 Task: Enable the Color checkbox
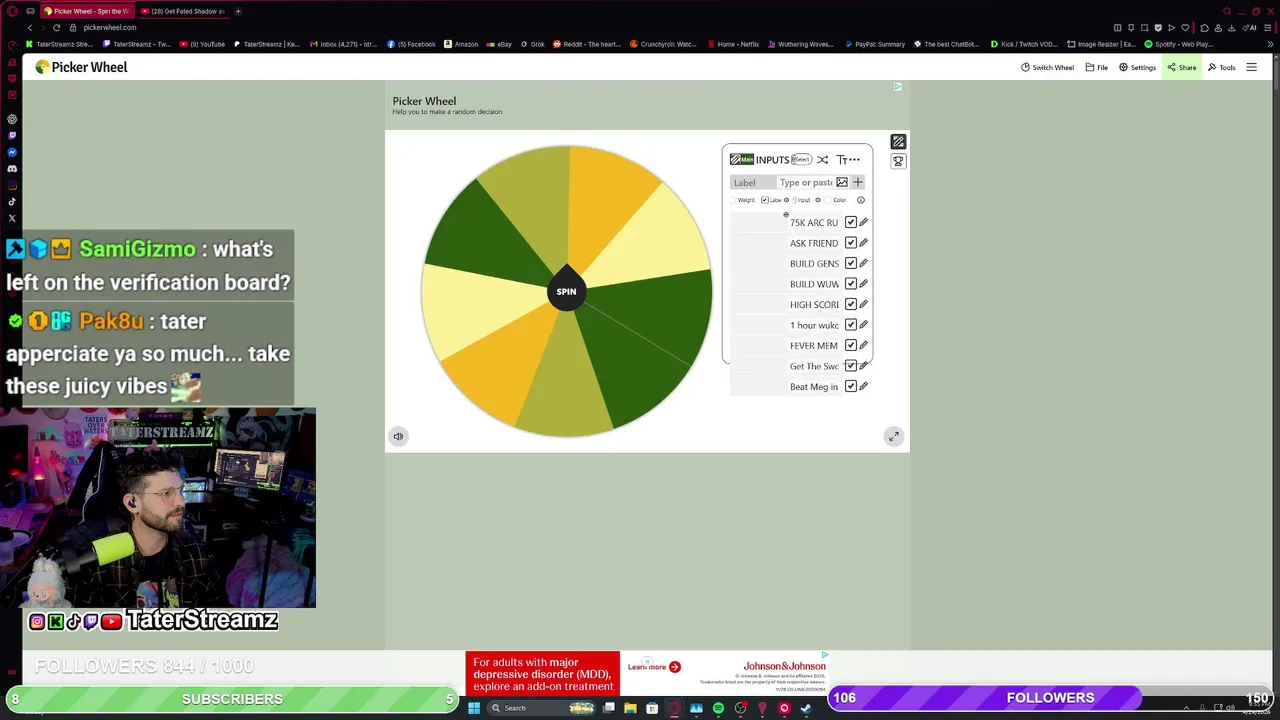(x=828, y=200)
